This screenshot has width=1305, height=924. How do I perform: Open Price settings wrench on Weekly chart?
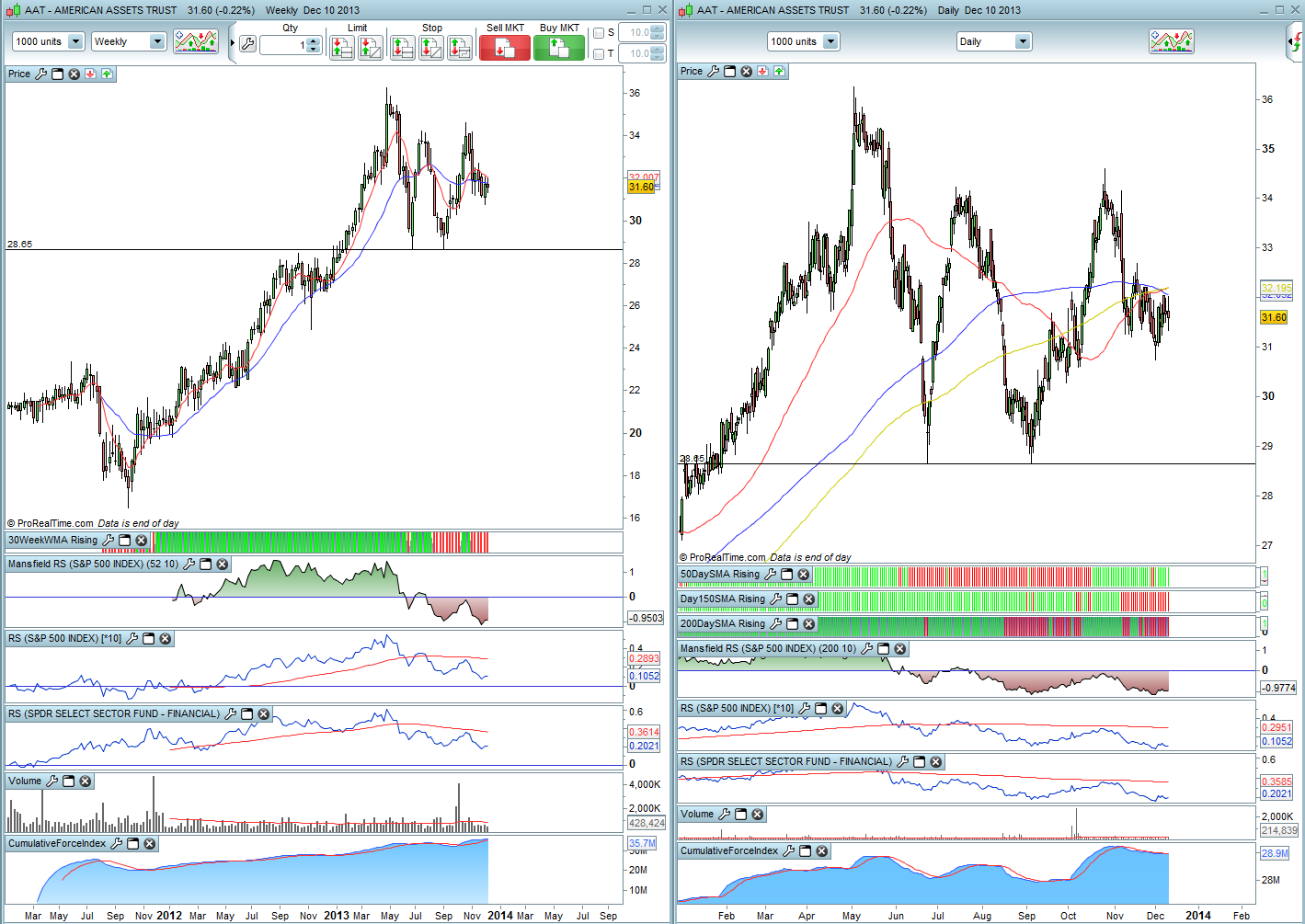(41, 74)
